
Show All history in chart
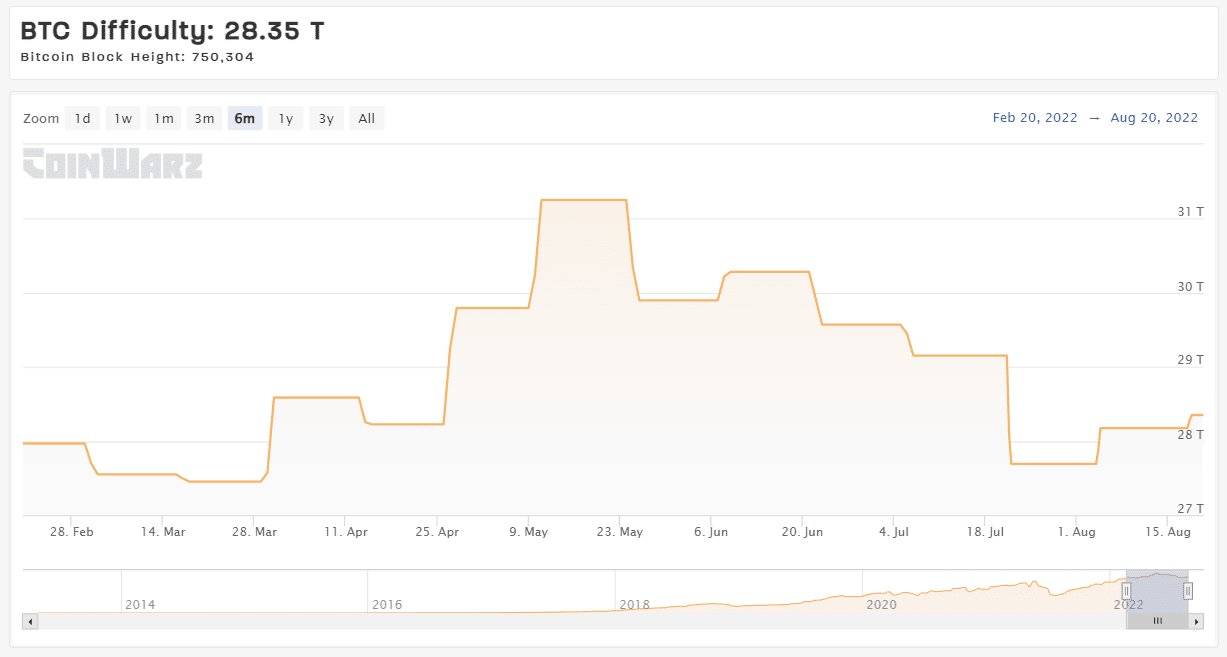pyautogui.click(x=367, y=118)
